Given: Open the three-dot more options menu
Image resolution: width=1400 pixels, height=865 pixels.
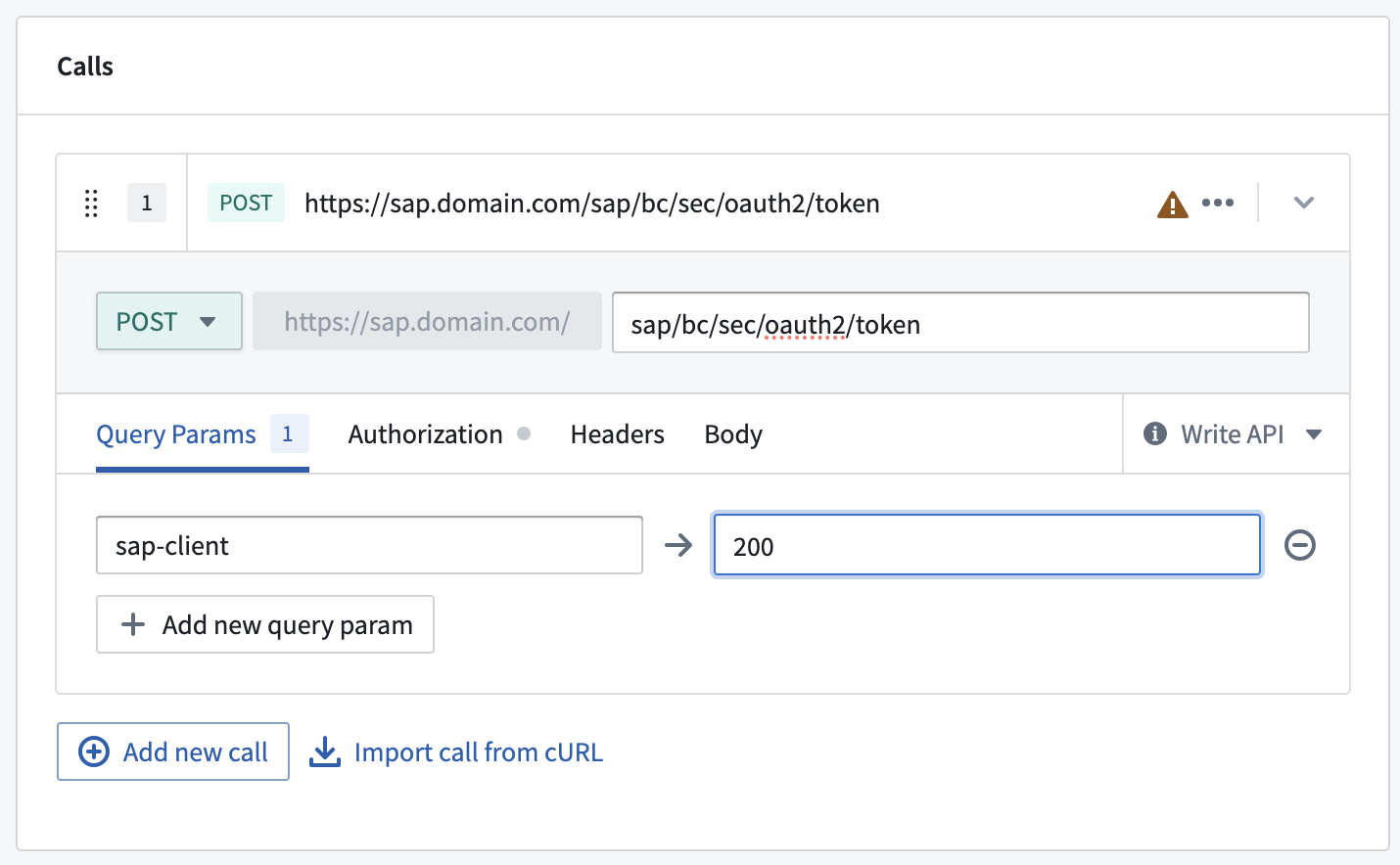Looking at the screenshot, I should (1218, 203).
